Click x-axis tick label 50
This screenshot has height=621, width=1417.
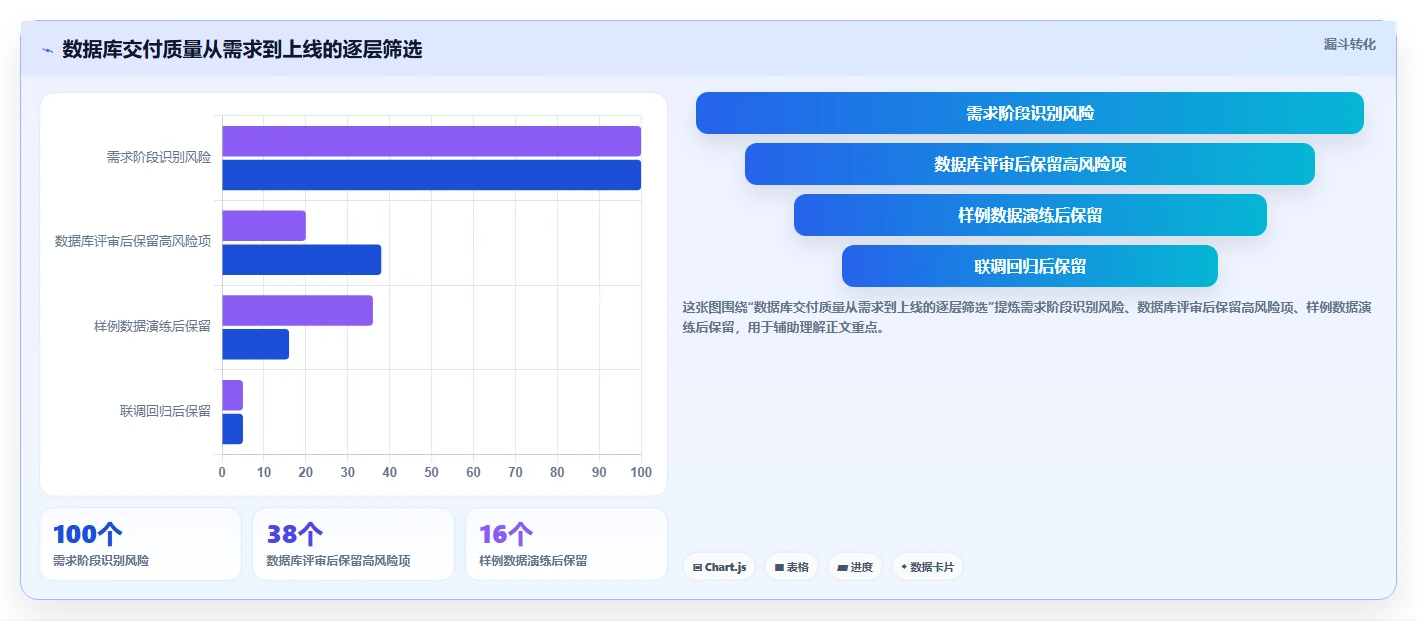pos(431,472)
